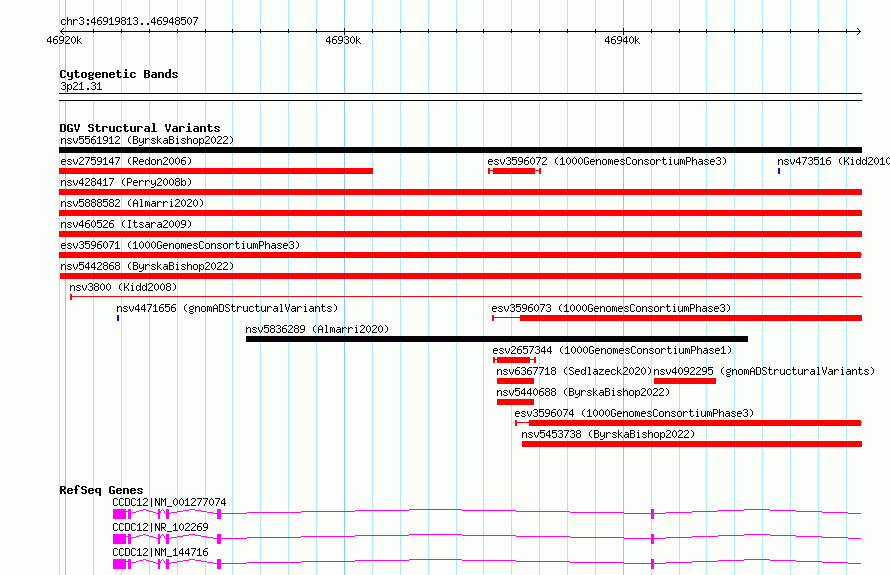Screen dimensions: 890x575
Task: Open nsv3800 (Kidd2008) label
Action: 123,287
